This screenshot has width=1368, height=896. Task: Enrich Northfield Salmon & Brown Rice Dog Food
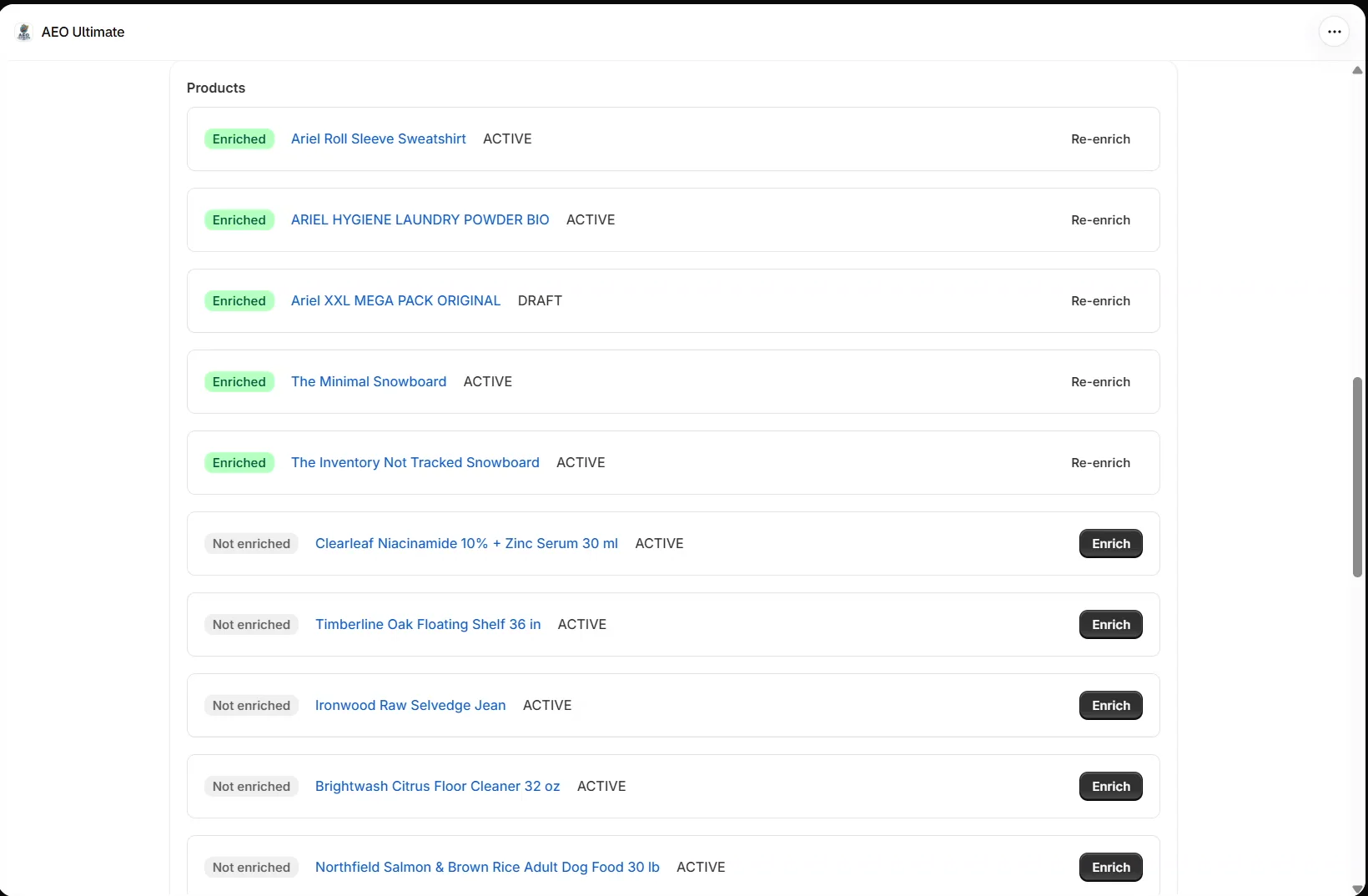[x=1110, y=868]
